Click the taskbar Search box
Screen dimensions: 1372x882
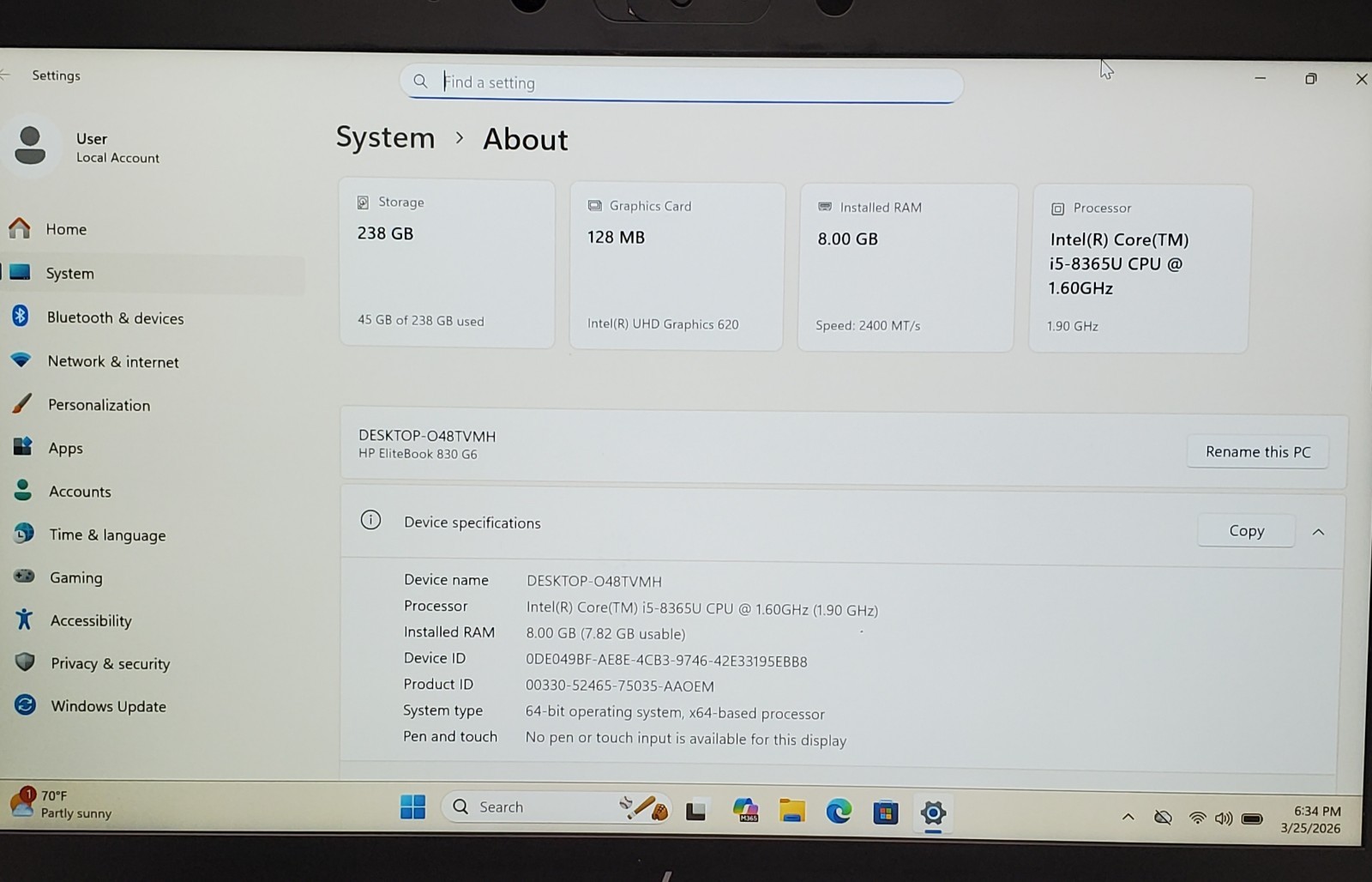click(x=557, y=806)
